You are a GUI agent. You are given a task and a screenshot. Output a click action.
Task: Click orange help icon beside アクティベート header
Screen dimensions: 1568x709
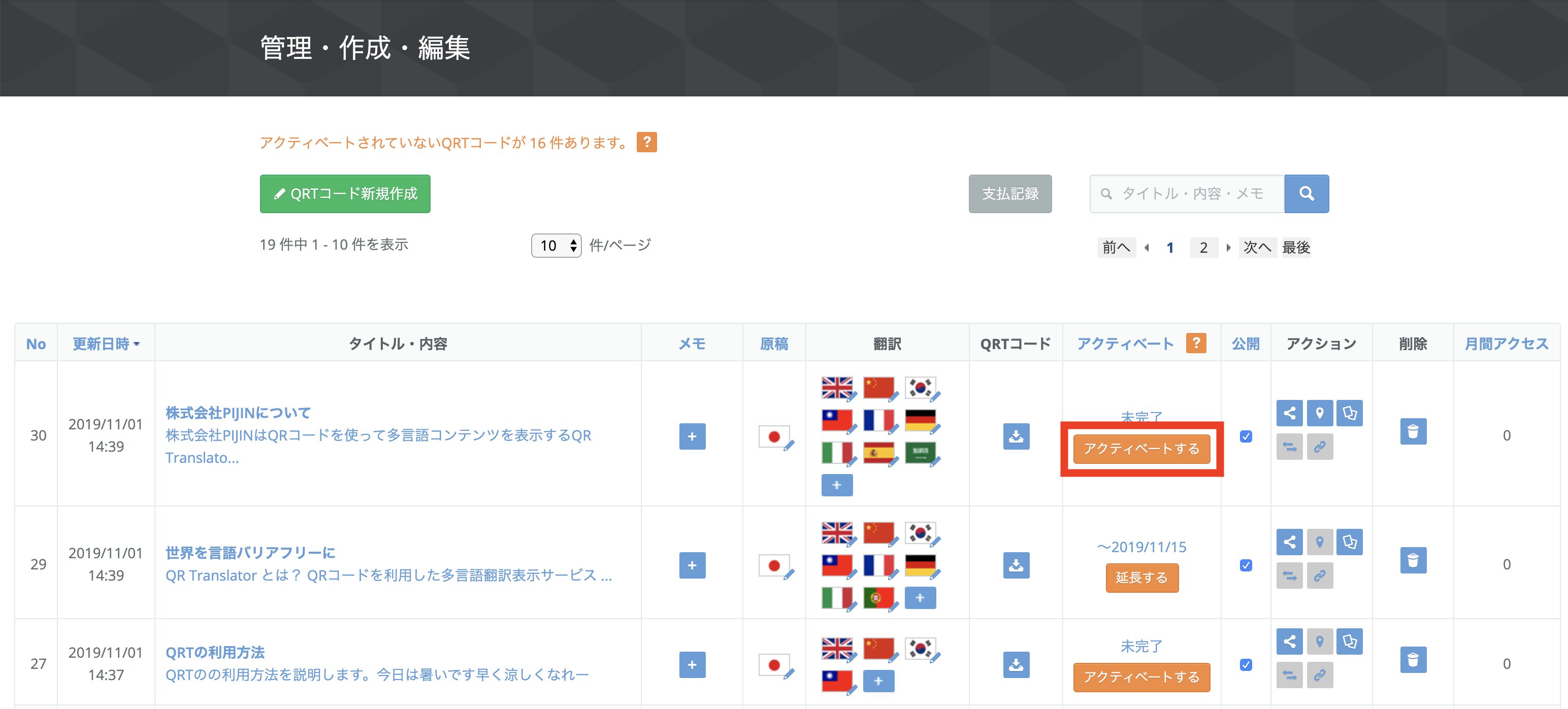coord(1196,343)
